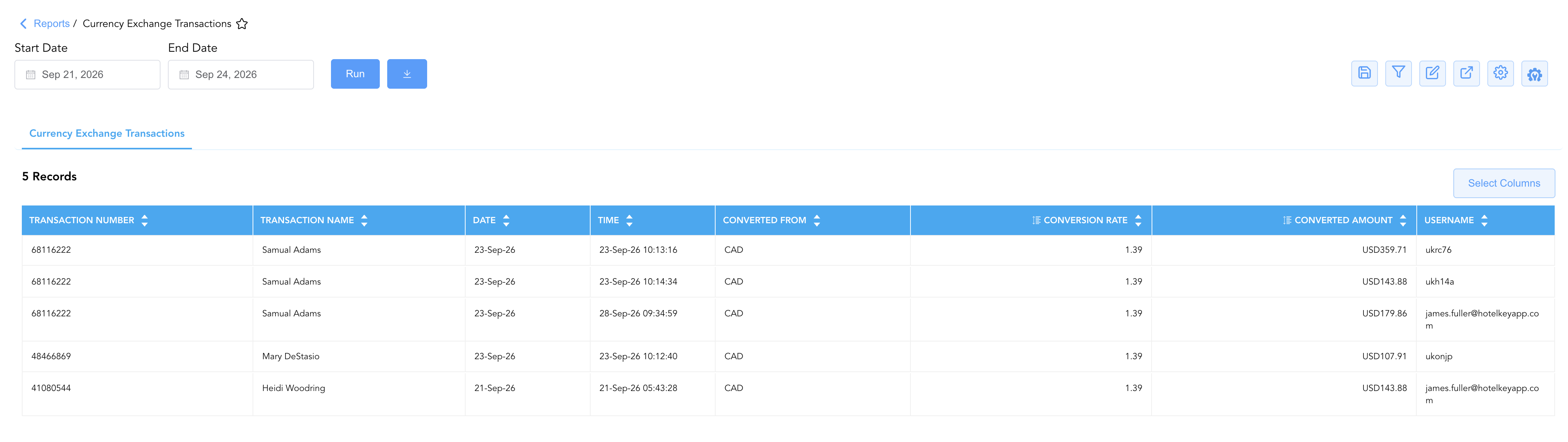1568x442 pixels.
Task: Click the back chevron beside Reports
Action: point(23,24)
